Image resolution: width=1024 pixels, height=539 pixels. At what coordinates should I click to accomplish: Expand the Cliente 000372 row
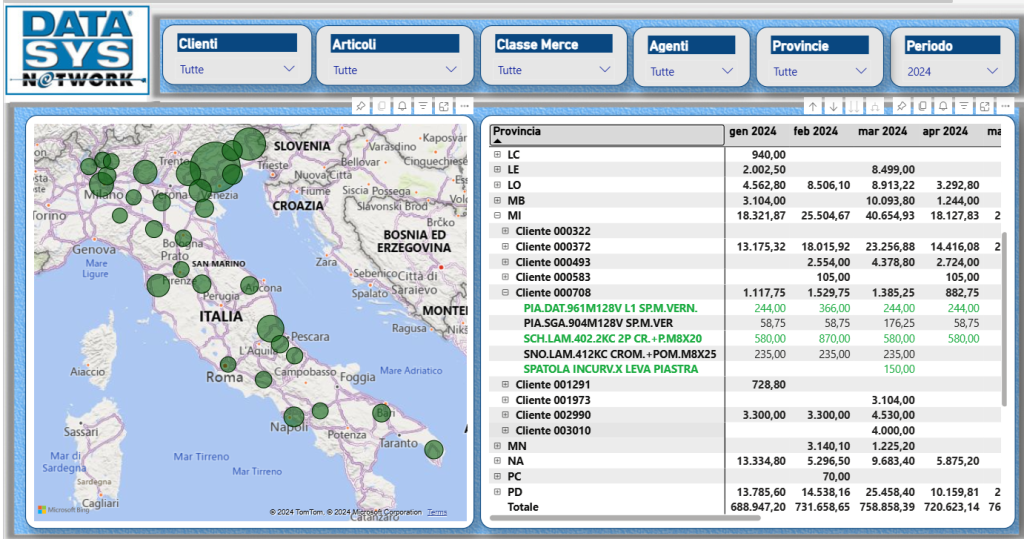505,247
